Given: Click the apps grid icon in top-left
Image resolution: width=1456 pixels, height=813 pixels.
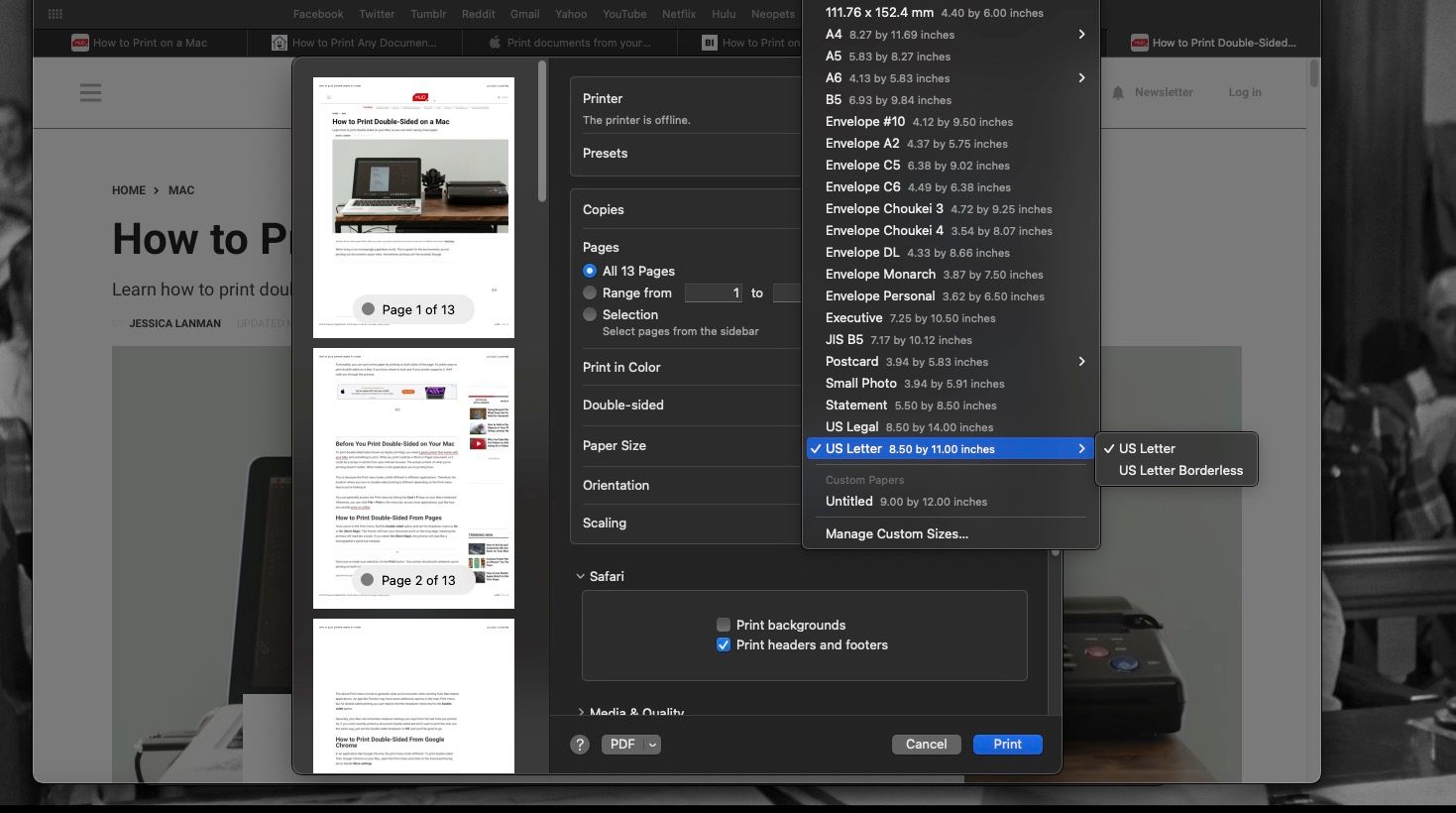Looking at the screenshot, I should pos(55,13).
